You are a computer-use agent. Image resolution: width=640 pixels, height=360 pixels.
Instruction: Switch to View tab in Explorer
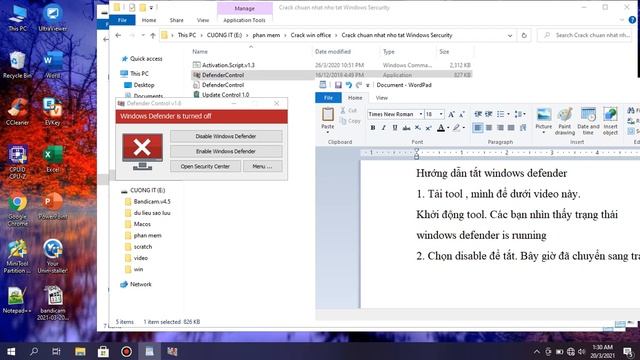pyautogui.click(x=203, y=20)
